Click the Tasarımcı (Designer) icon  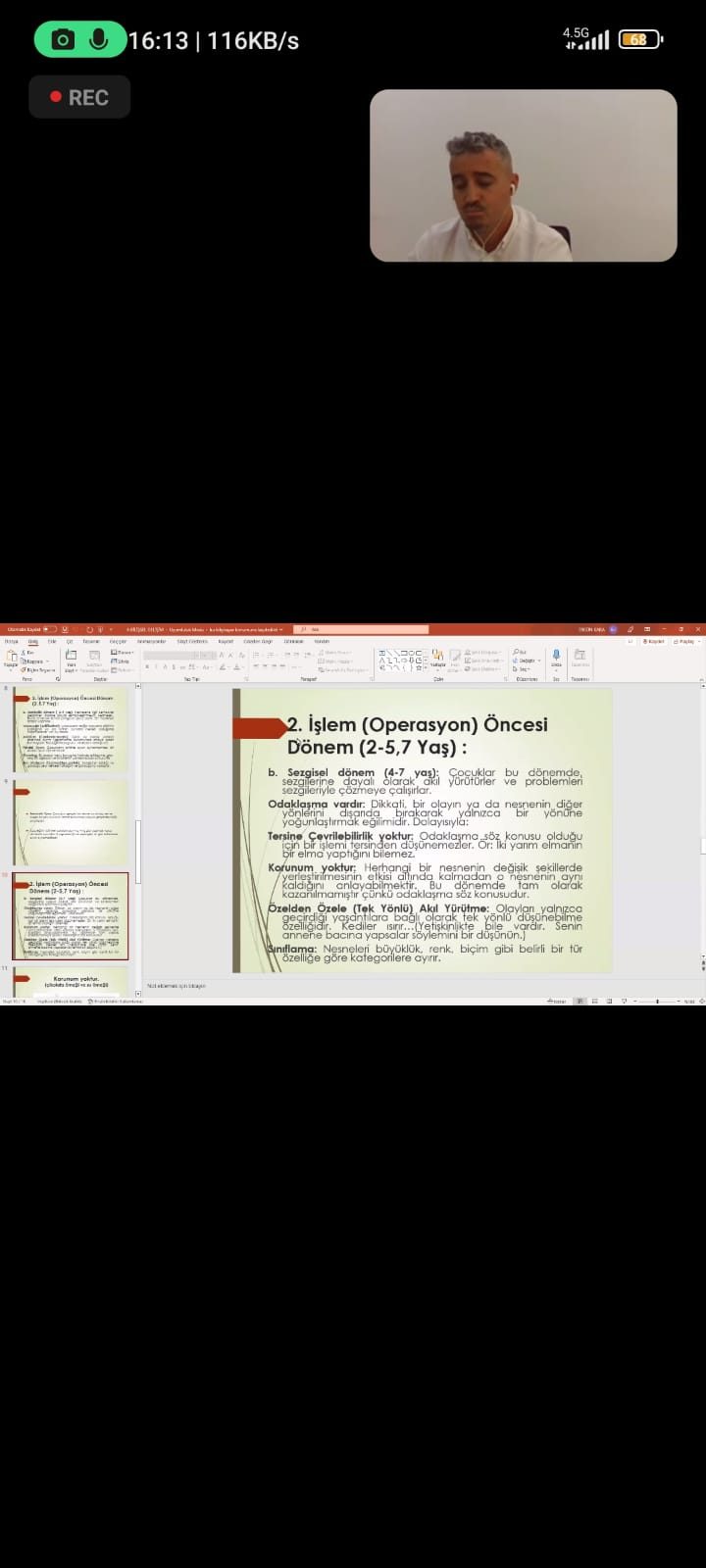(580, 657)
